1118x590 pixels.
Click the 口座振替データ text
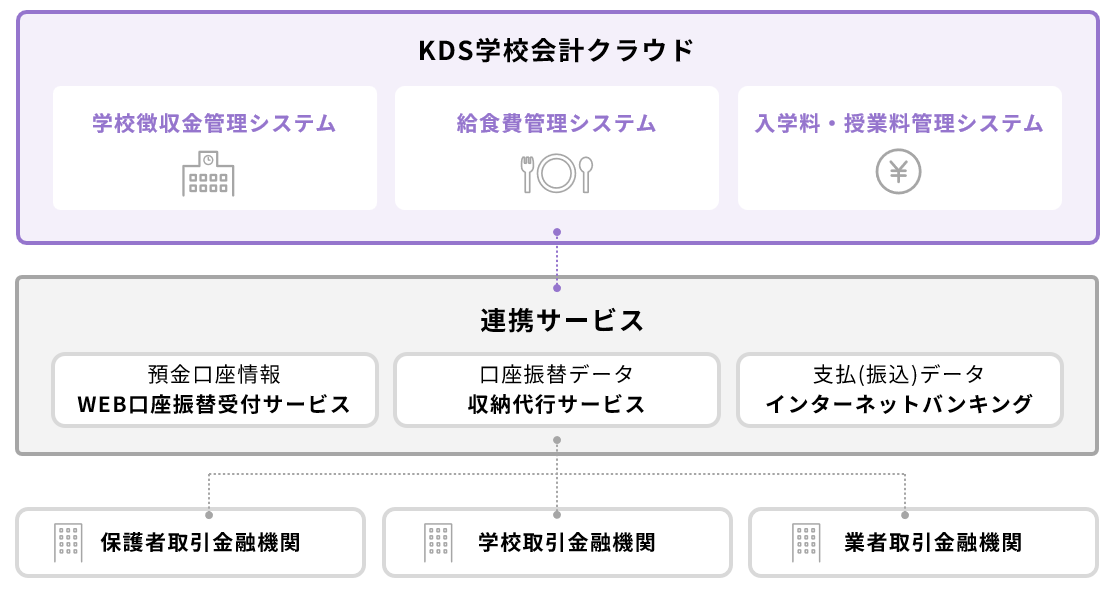pyautogui.click(x=556, y=375)
